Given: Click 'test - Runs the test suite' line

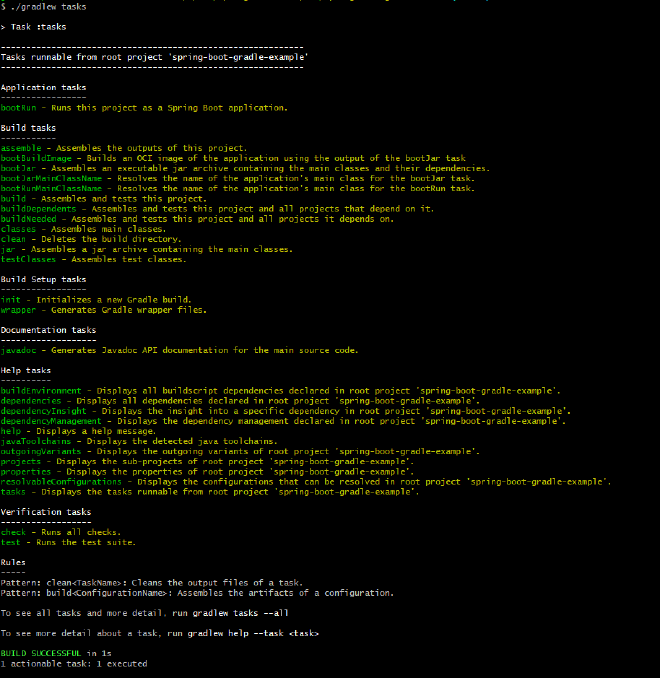Looking at the screenshot, I should pos(68,543).
